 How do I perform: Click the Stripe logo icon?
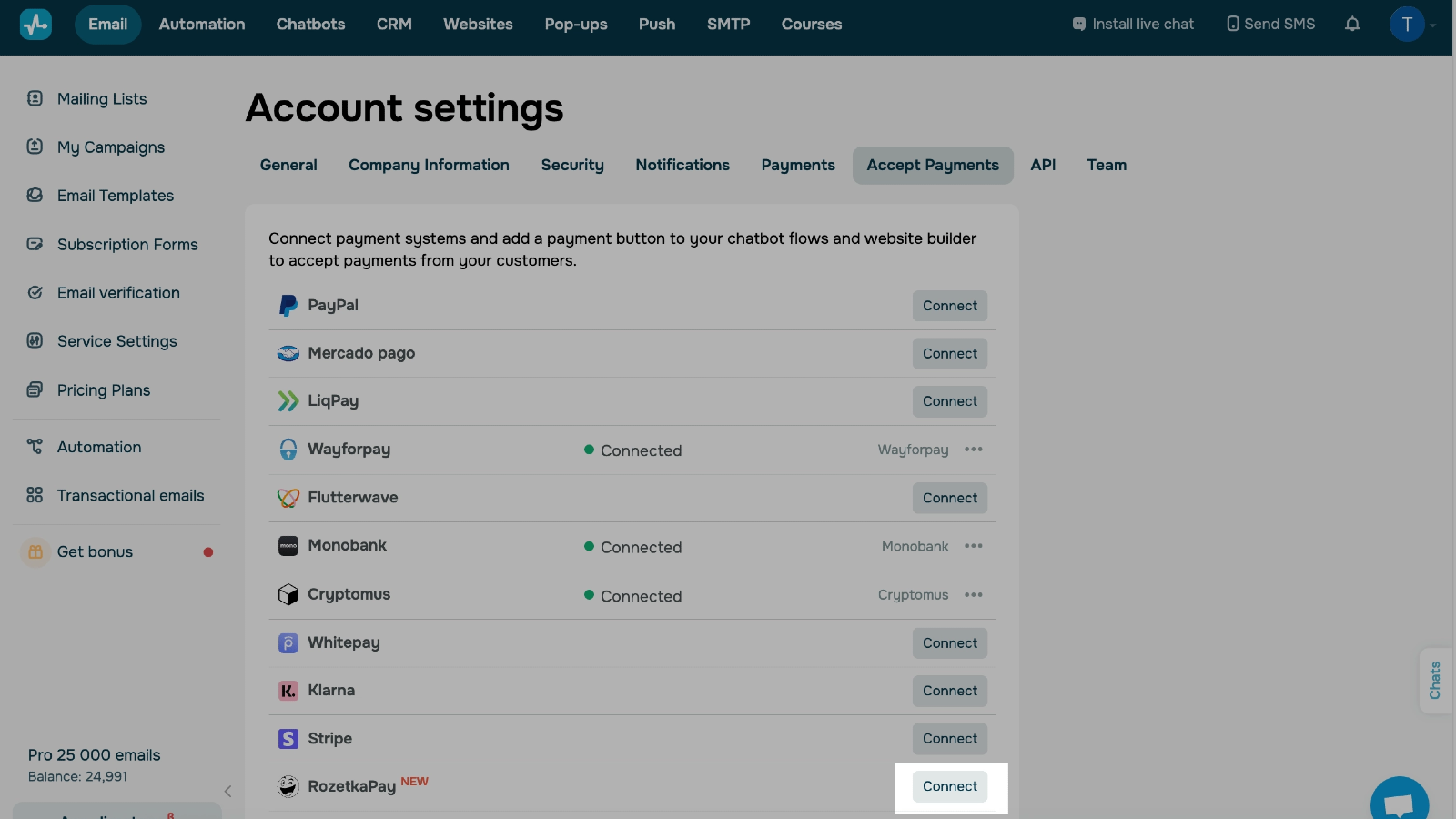point(288,739)
